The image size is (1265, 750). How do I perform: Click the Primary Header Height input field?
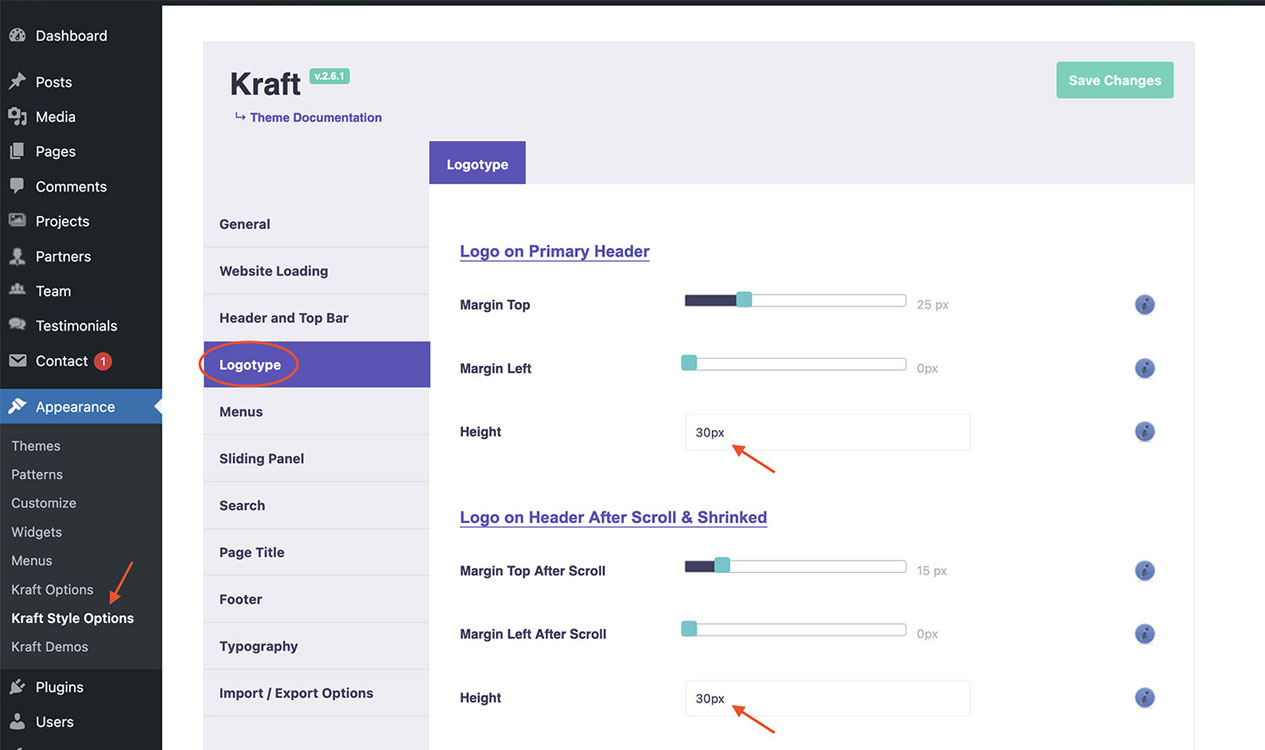pyautogui.click(x=826, y=432)
